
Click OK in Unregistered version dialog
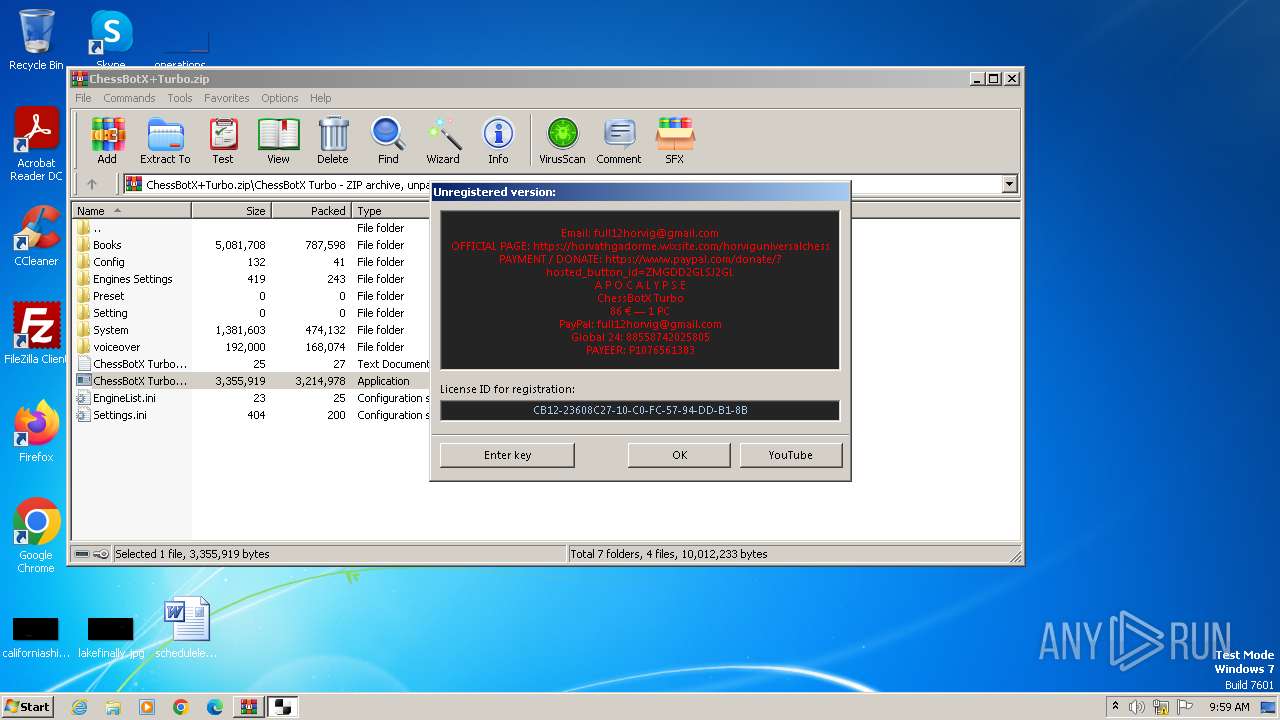pos(679,455)
